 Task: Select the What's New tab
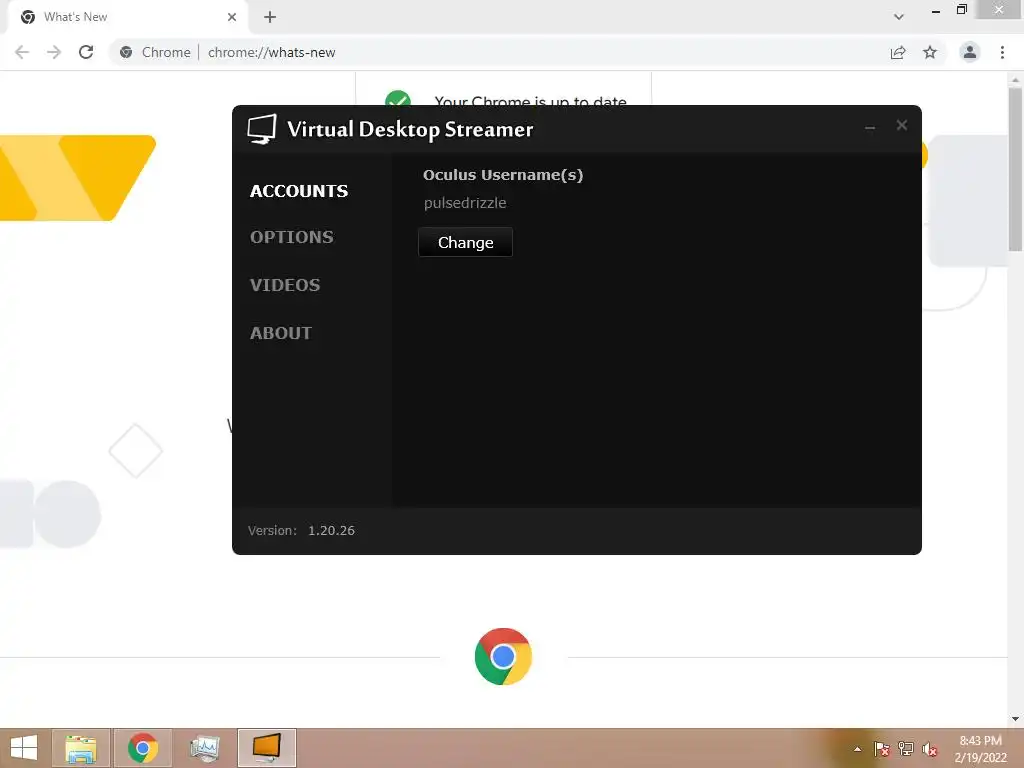(127, 17)
